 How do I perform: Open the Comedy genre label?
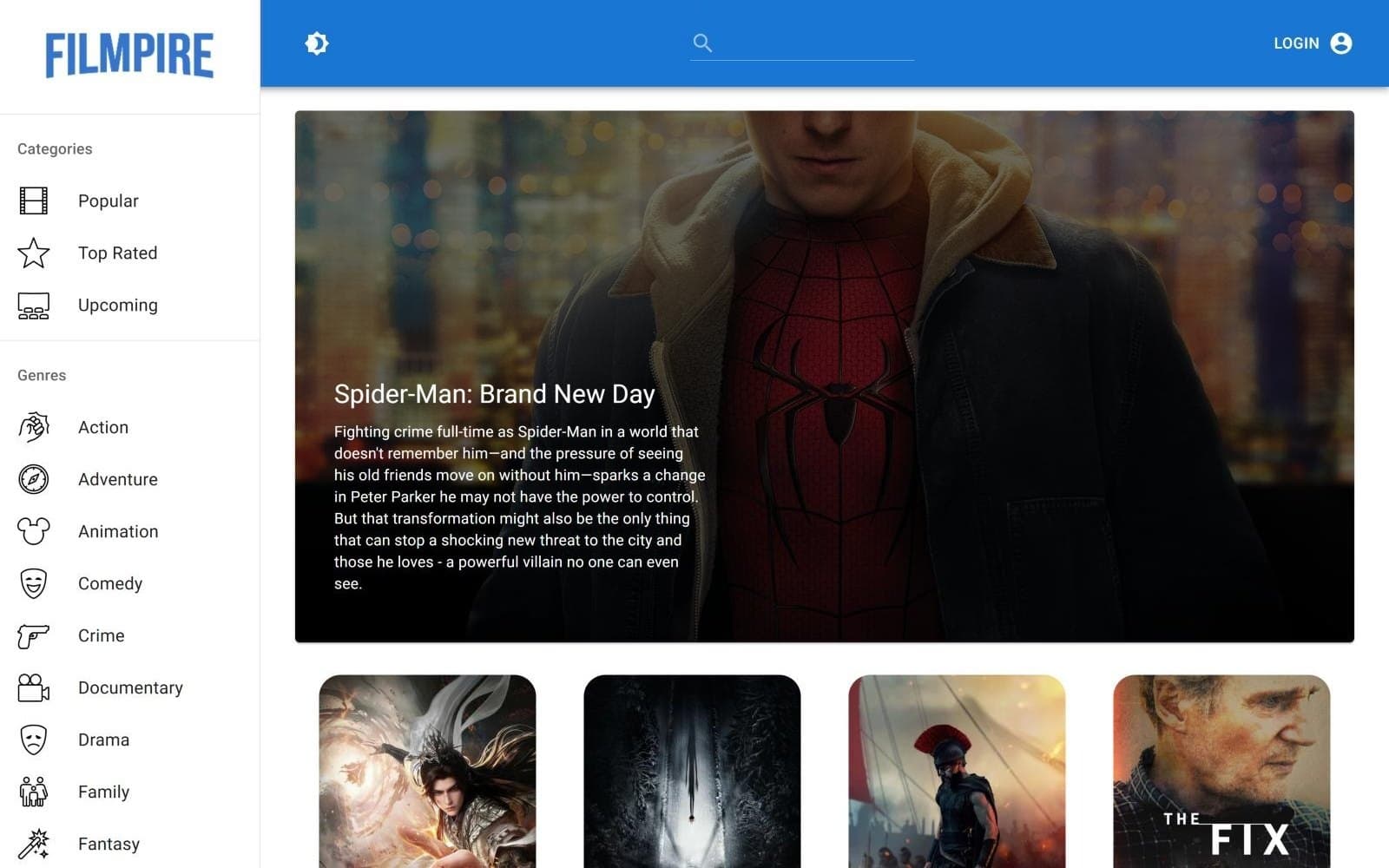click(x=110, y=583)
